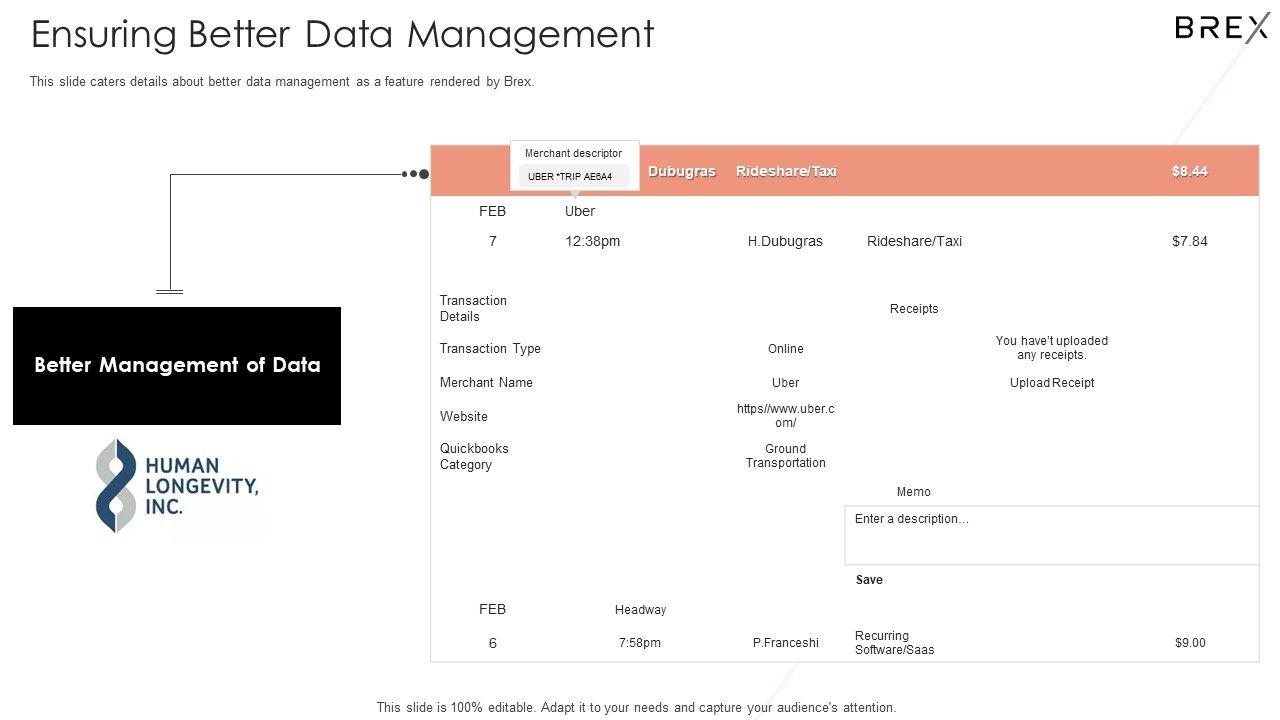The height and width of the screenshot is (720, 1280).
Task: Click the H.Dubugras cardholder name
Action: [x=785, y=241]
